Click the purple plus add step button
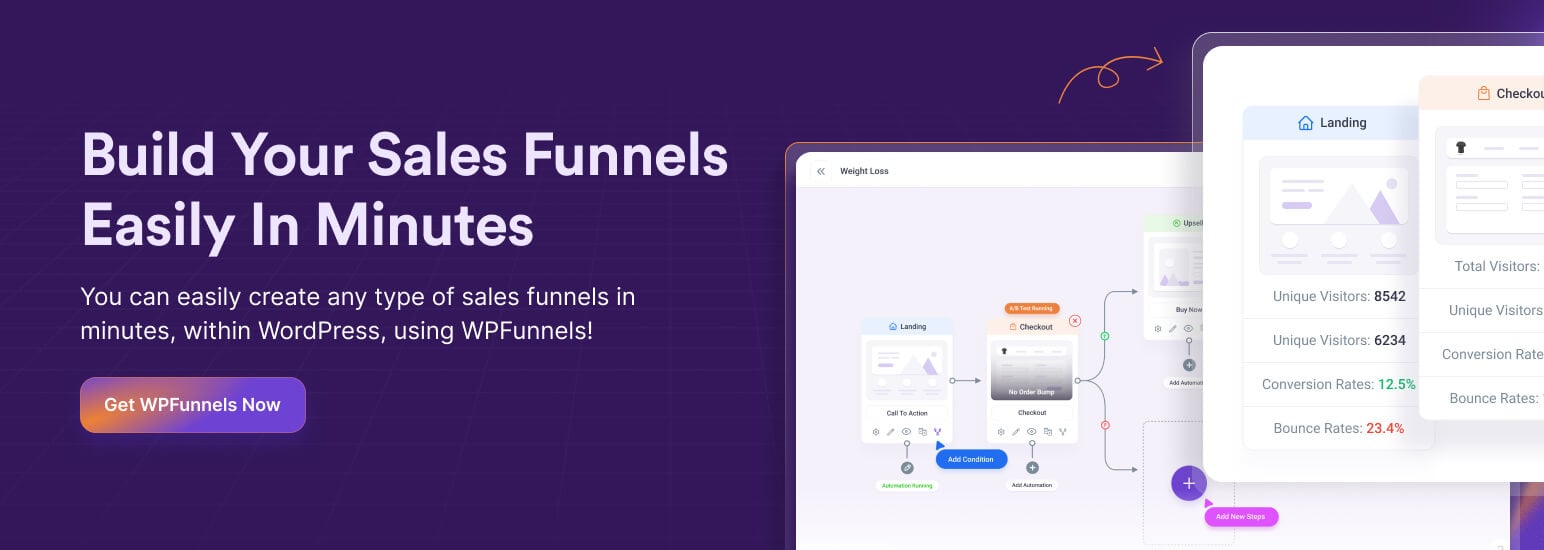This screenshot has height=550, width=1544. (x=1188, y=483)
